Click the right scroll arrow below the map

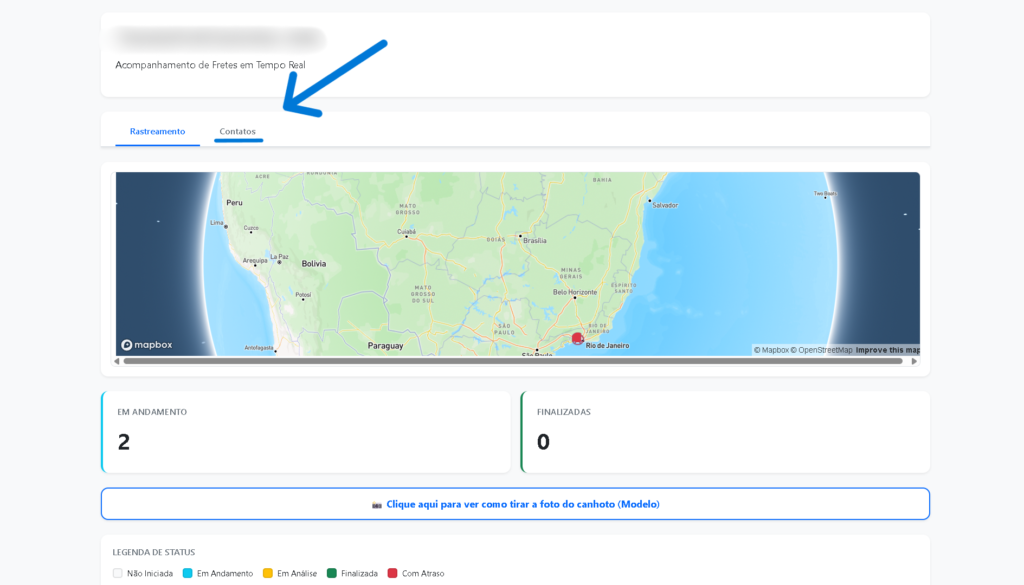(x=914, y=361)
